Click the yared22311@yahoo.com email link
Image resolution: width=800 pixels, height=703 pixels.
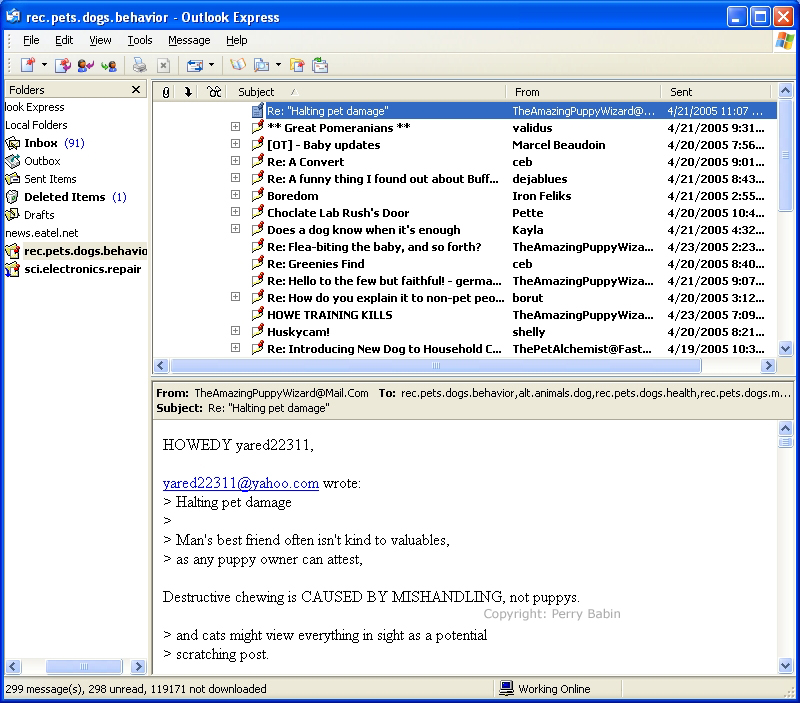241,483
